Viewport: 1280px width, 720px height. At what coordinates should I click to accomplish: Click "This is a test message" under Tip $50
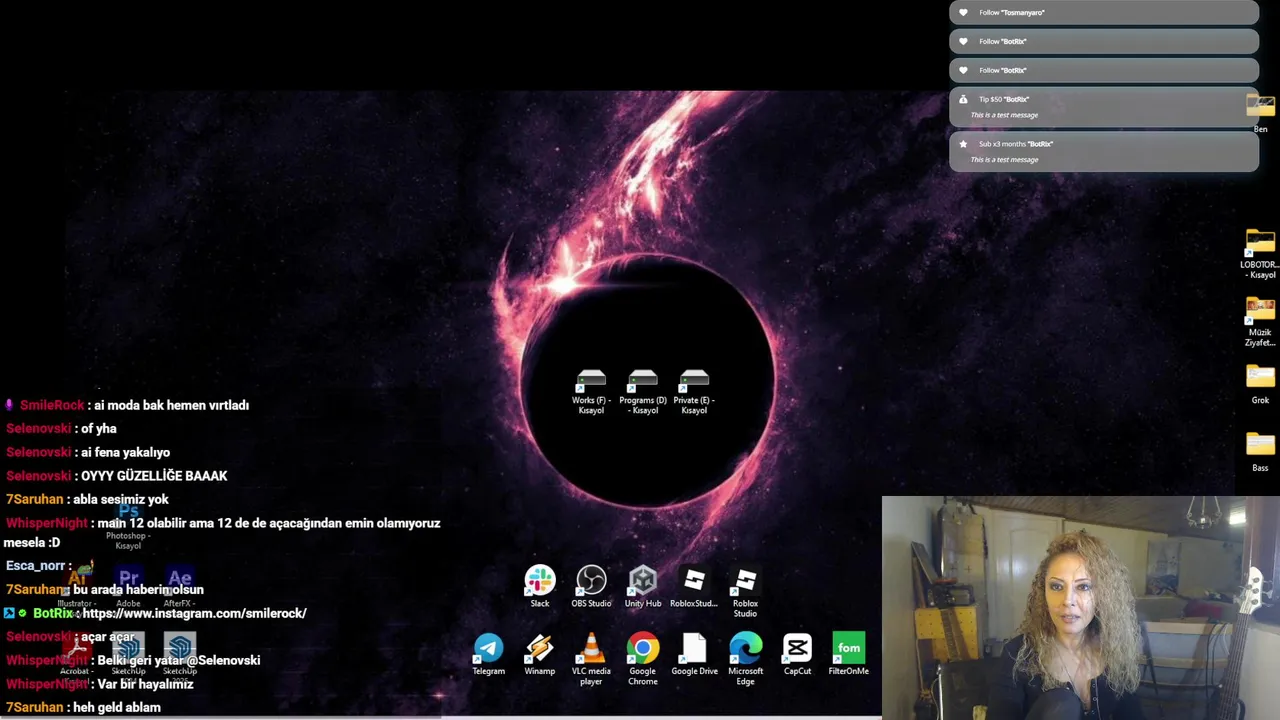pos(1004,115)
